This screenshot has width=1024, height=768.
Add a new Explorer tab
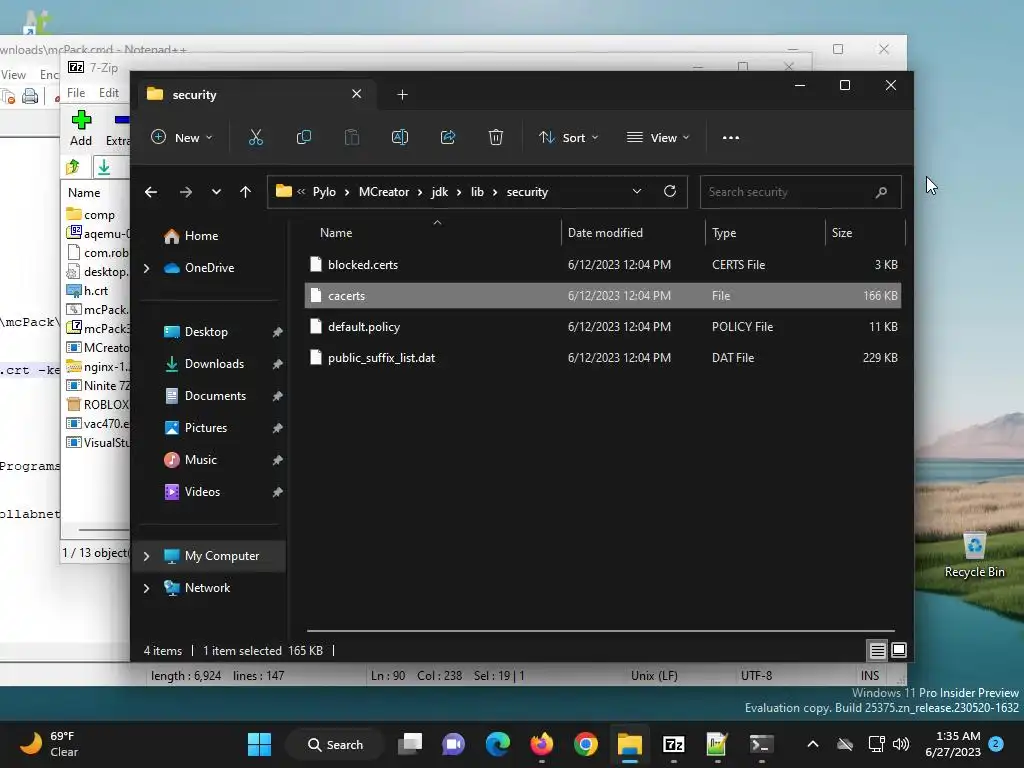pyautogui.click(x=402, y=95)
